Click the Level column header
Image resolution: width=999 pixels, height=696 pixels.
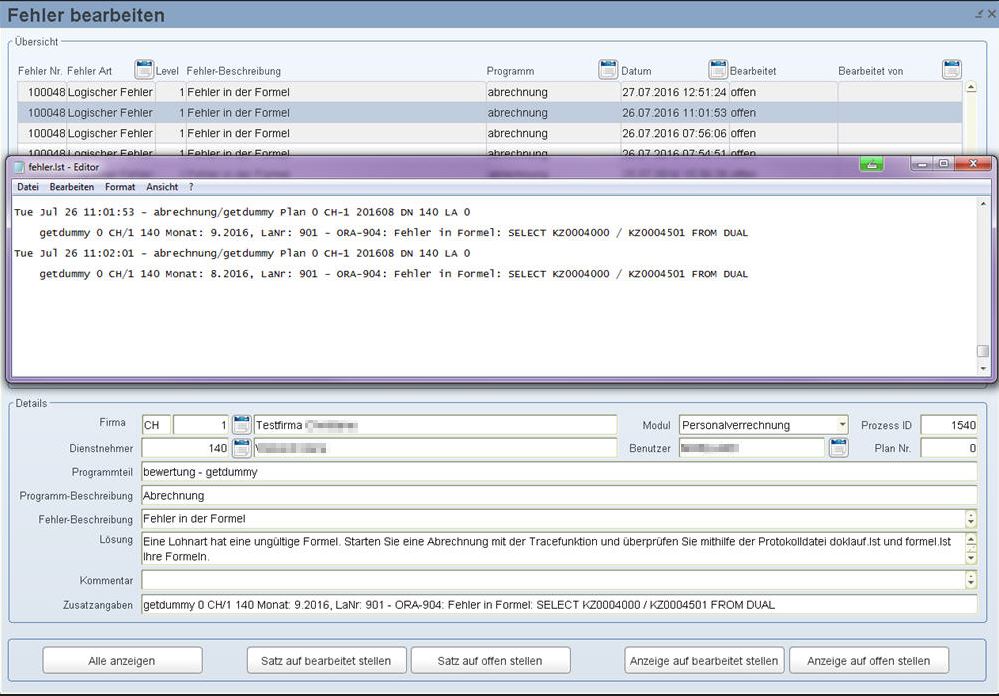click(x=167, y=71)
